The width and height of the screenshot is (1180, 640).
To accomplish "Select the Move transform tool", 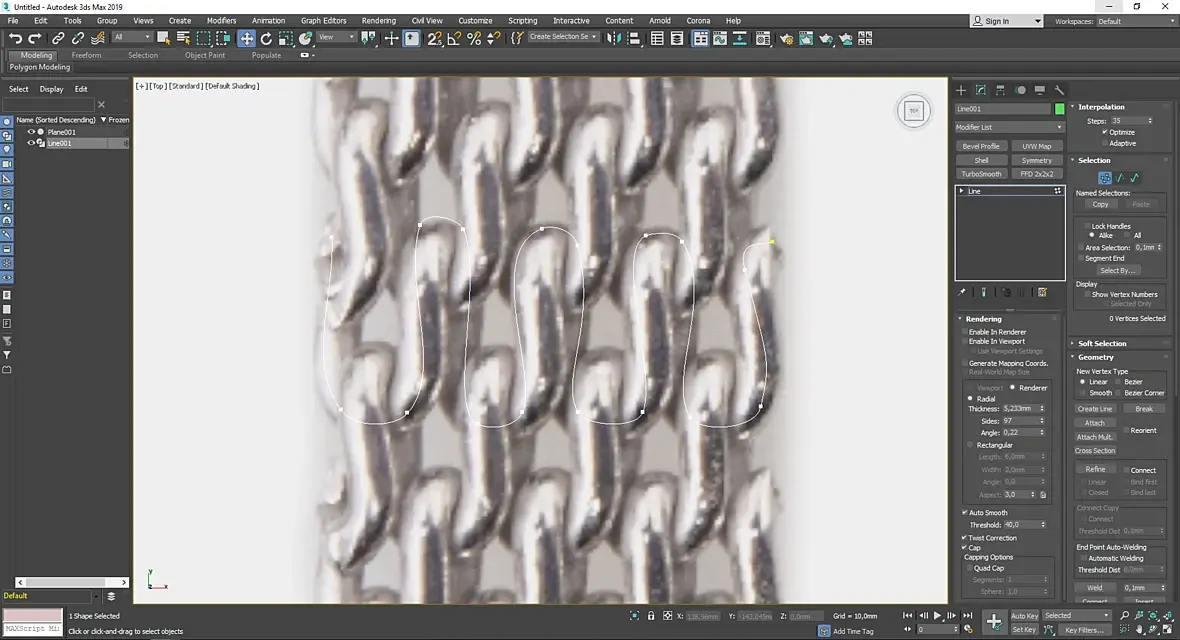I will [246, 38].
